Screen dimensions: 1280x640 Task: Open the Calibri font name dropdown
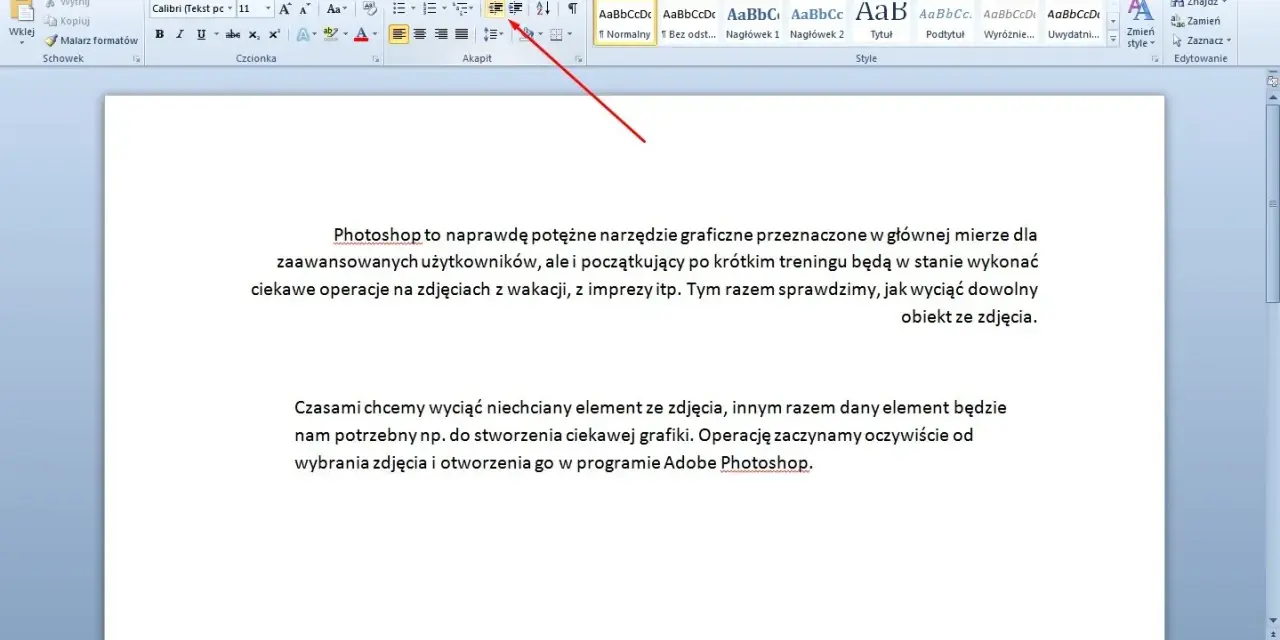(x=229, y=8)
